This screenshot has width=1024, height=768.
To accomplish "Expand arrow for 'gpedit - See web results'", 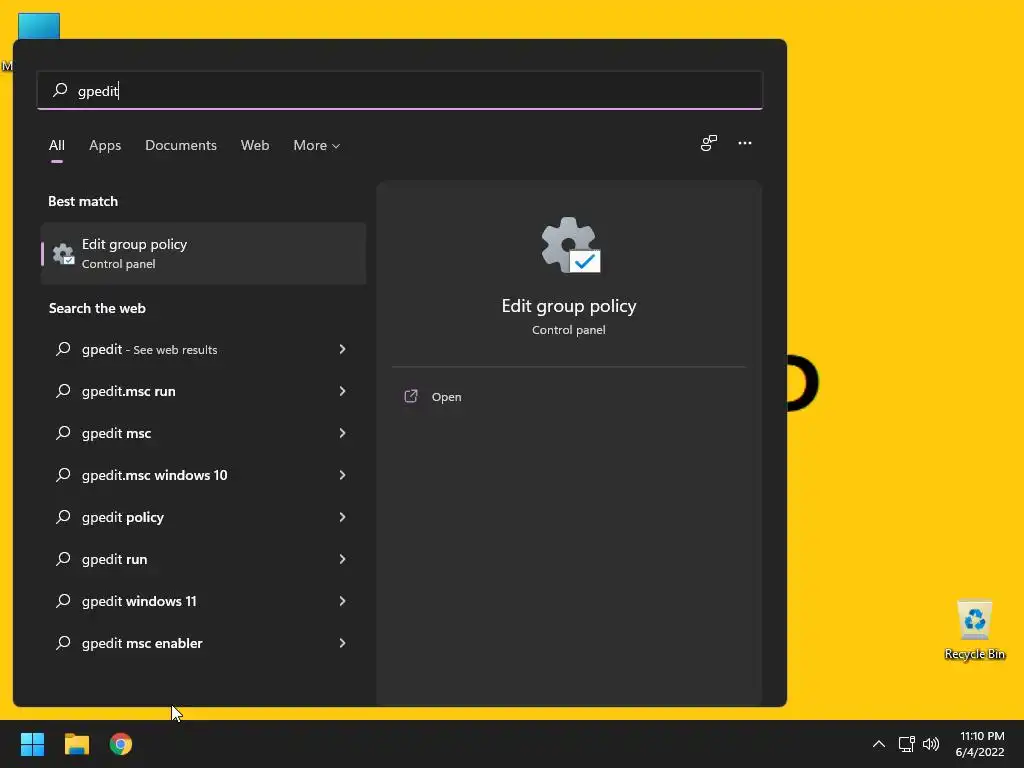I will pyautogui.click(x=342, y=349).
